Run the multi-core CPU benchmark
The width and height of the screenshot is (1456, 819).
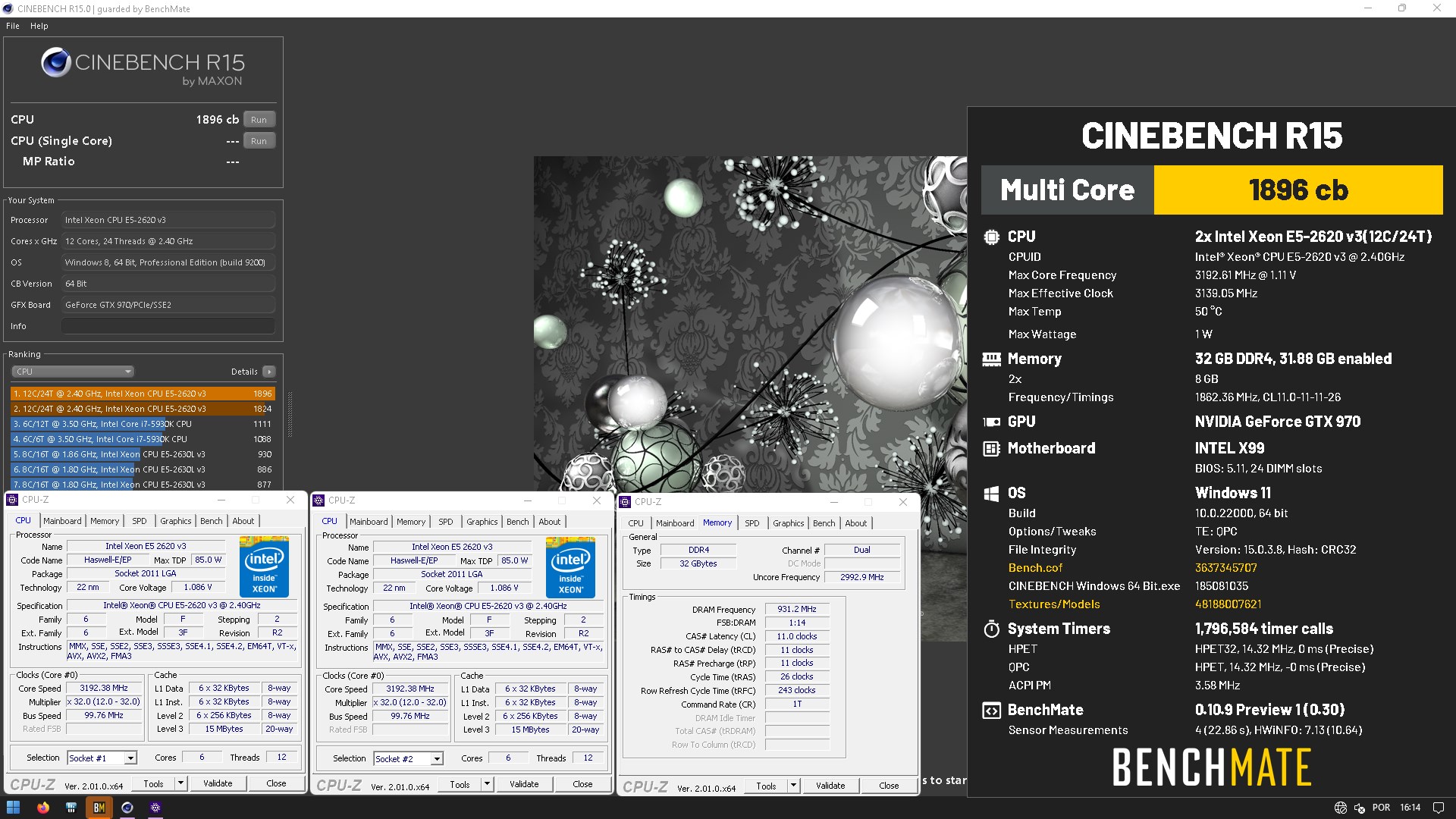(x=259, y=120)
